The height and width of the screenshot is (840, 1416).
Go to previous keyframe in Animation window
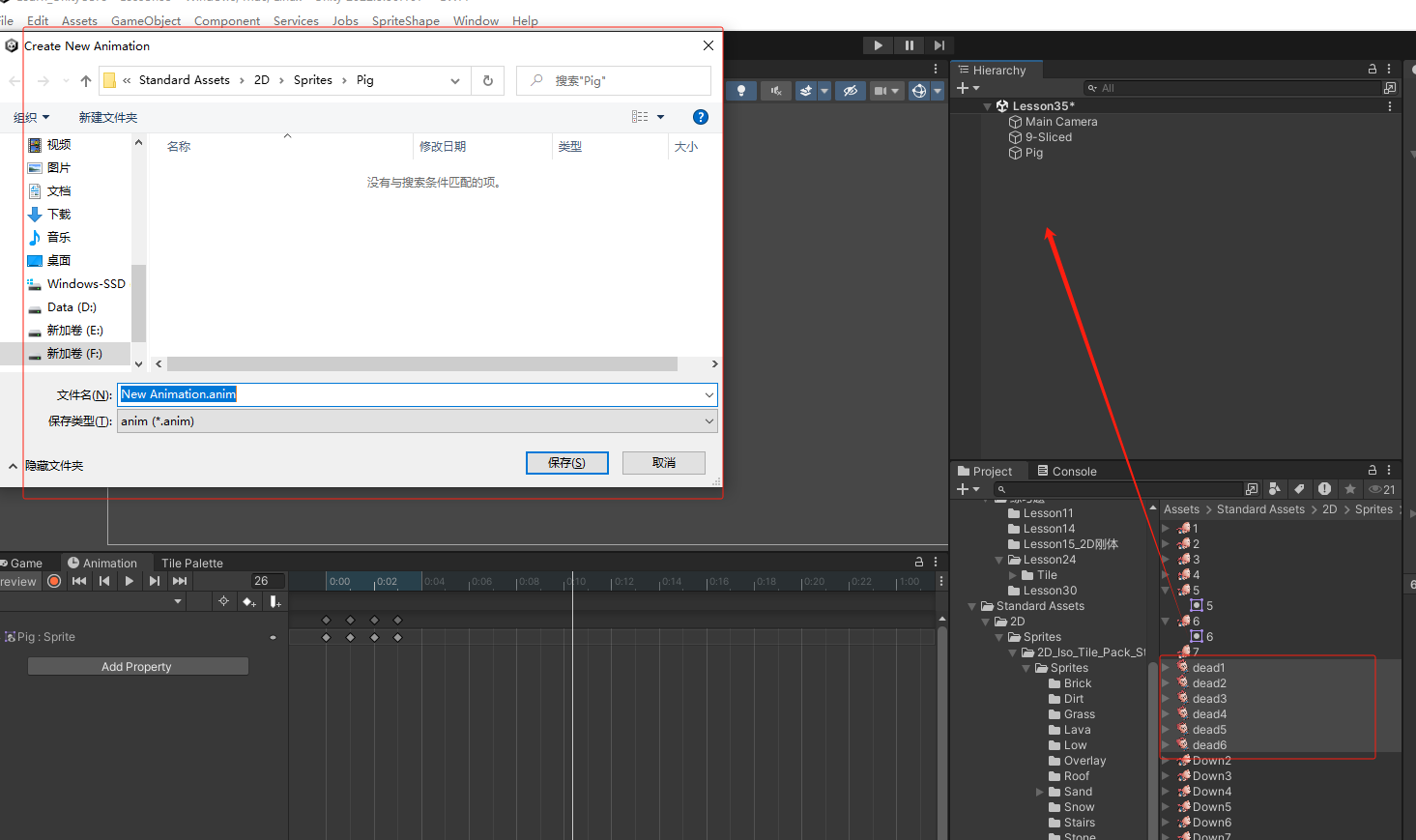point(104,581)
